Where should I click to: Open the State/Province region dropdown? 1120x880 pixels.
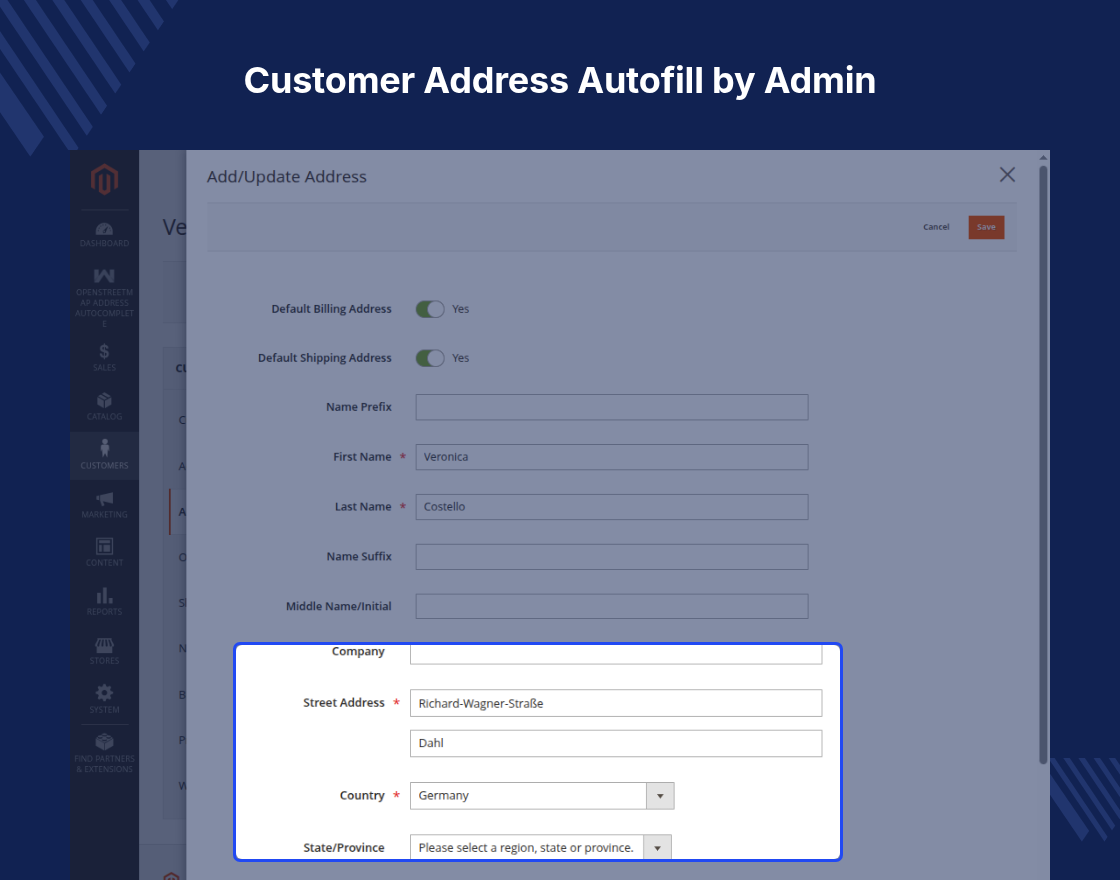[541, 847]
